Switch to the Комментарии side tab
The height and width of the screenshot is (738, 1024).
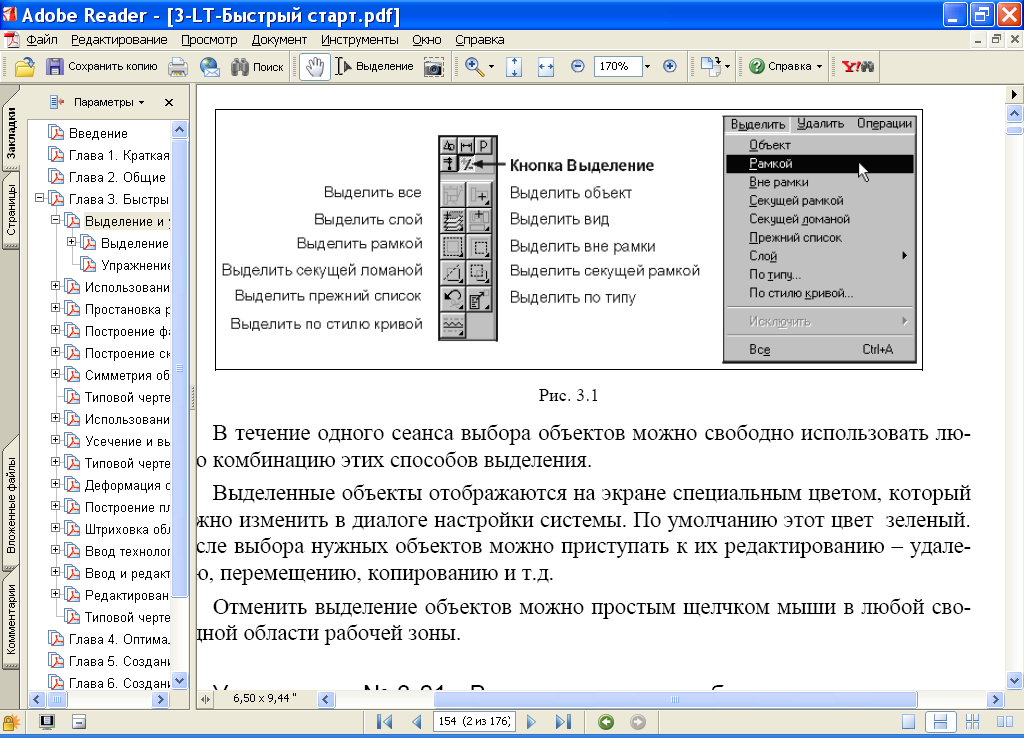11,619
